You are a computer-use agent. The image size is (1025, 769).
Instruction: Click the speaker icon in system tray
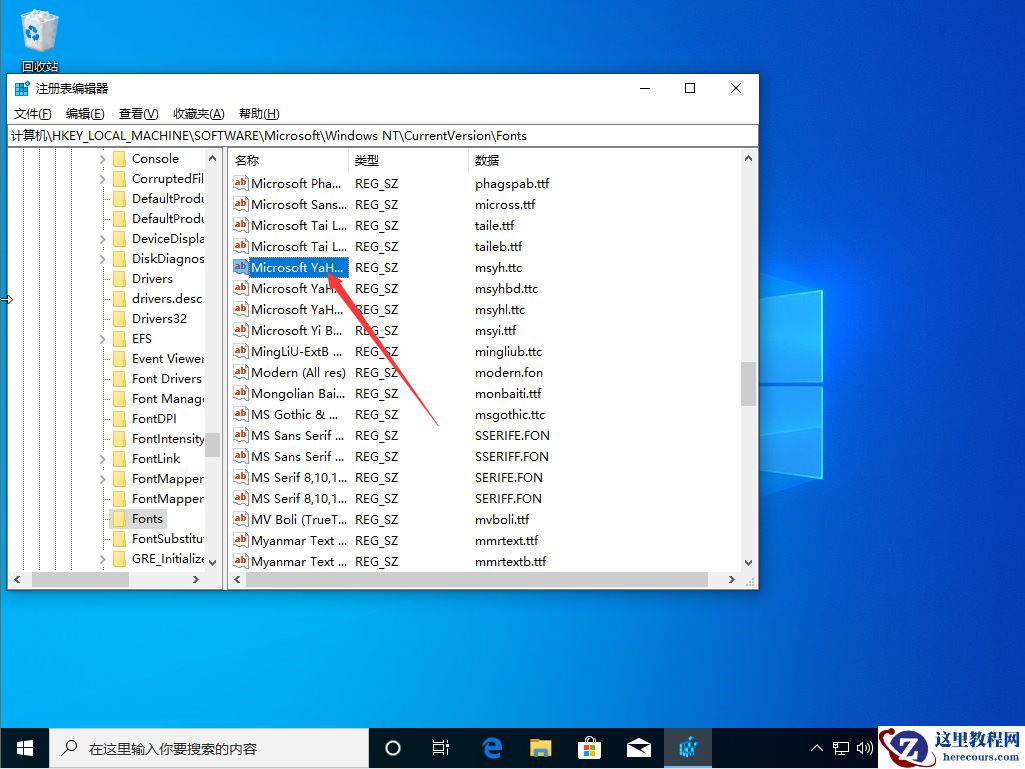pos(863,748)
